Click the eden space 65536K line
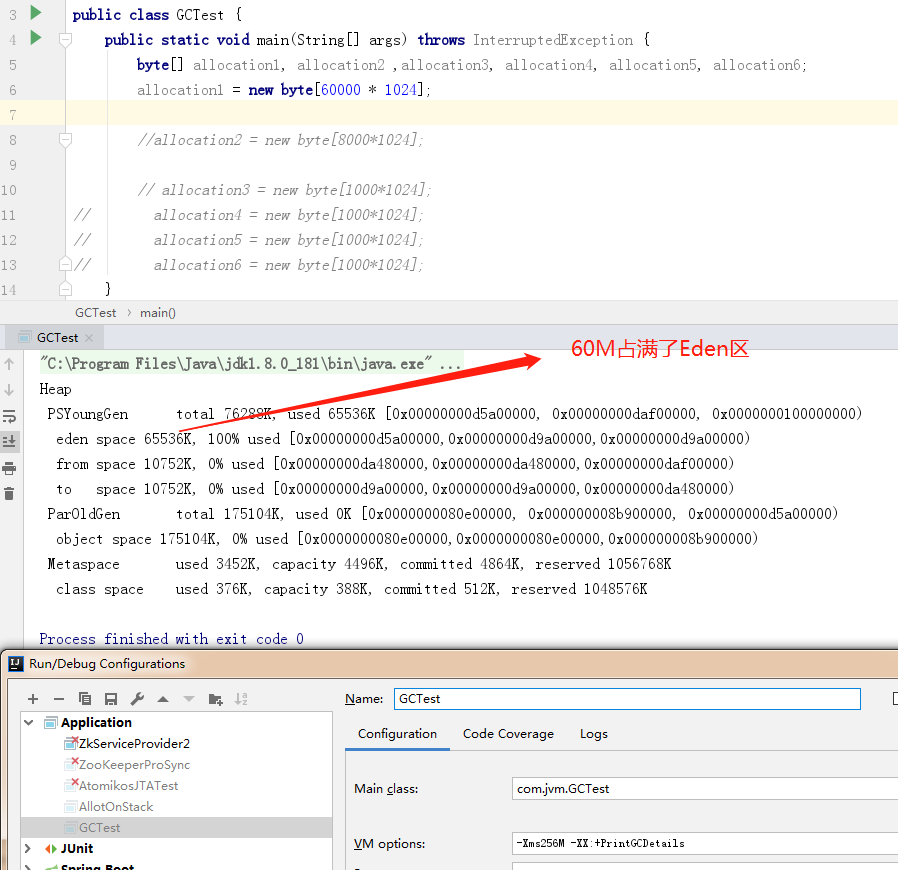Screen dimensions: 898x870 [403, 439]
